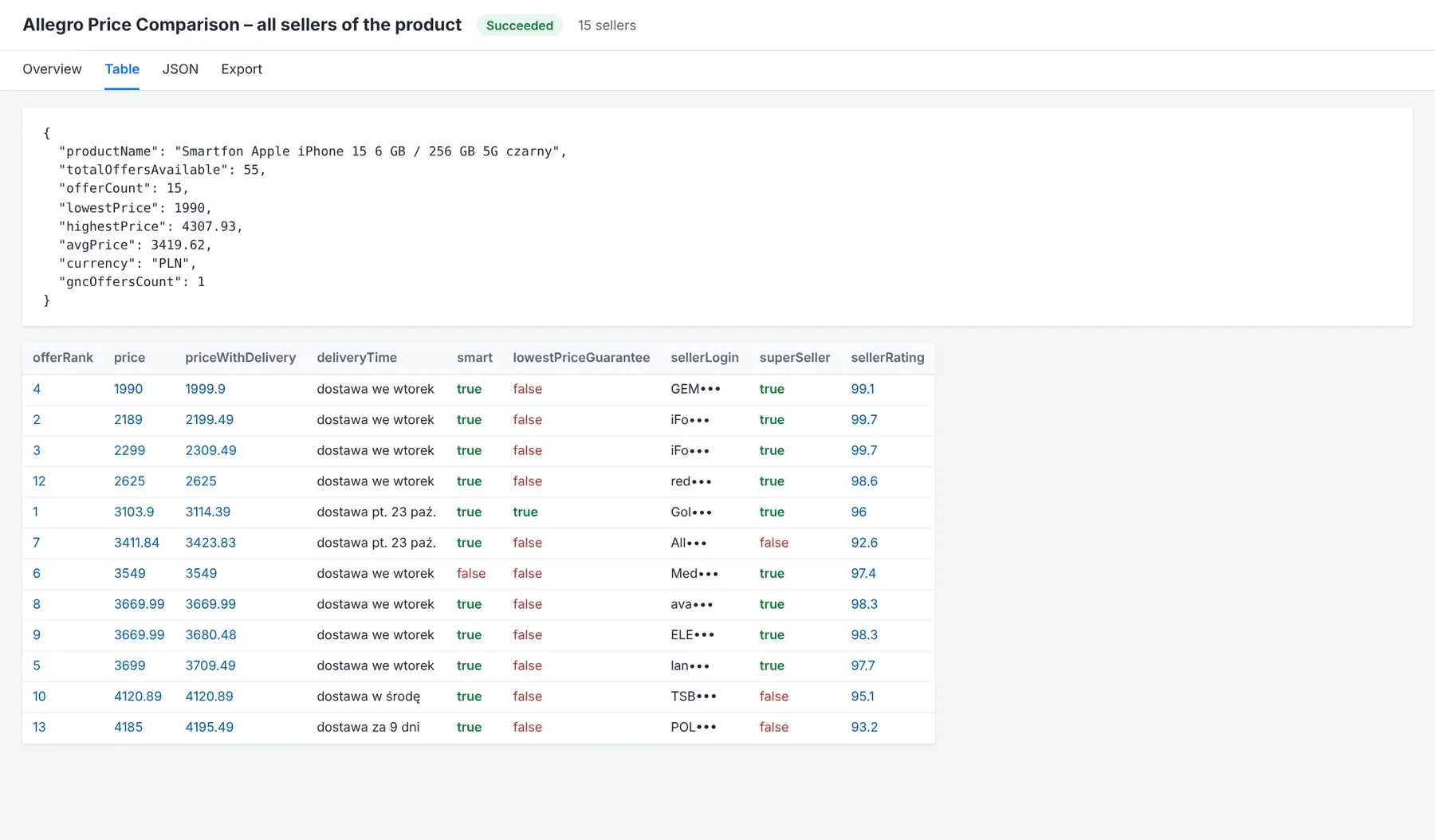The image size is (1435, 840).
Task: Click the price column header
Action: tap(129, 358)
